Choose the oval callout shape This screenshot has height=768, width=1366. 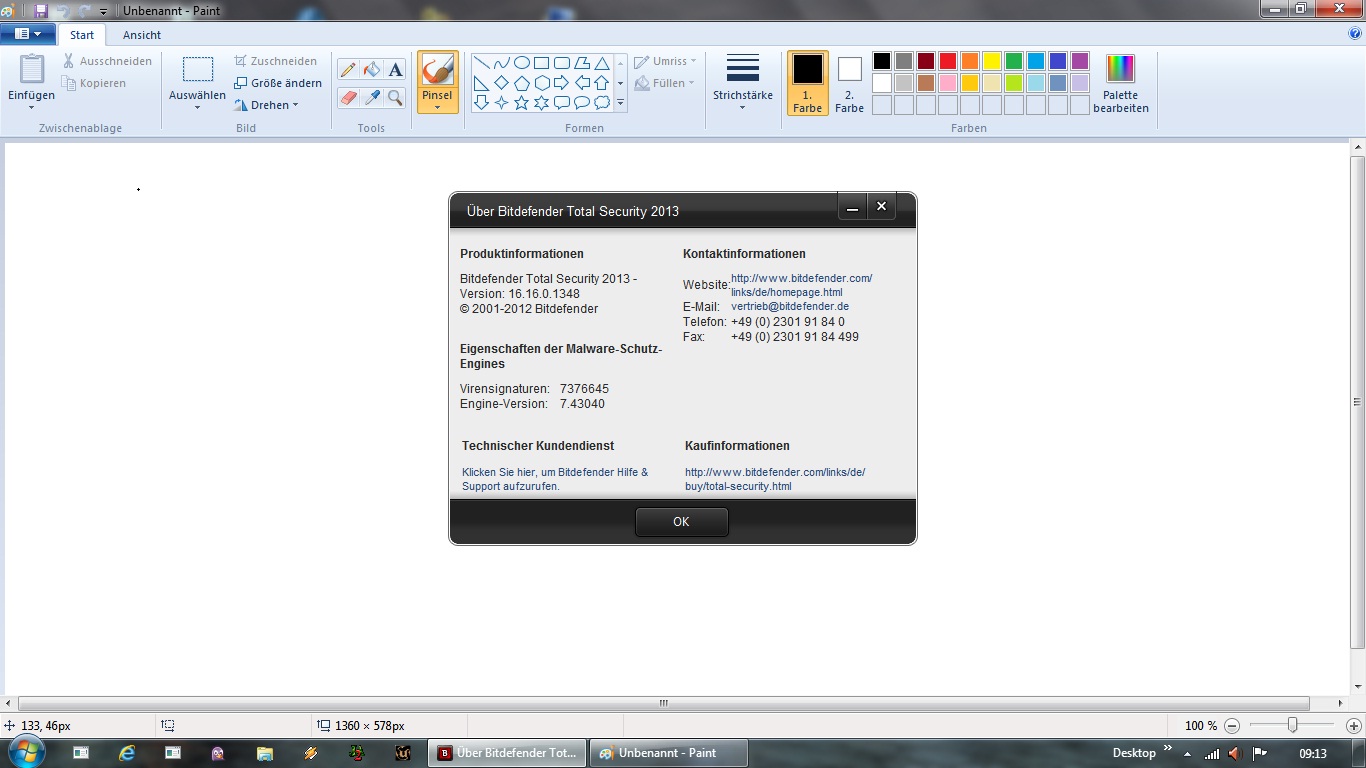coord(581,102)
